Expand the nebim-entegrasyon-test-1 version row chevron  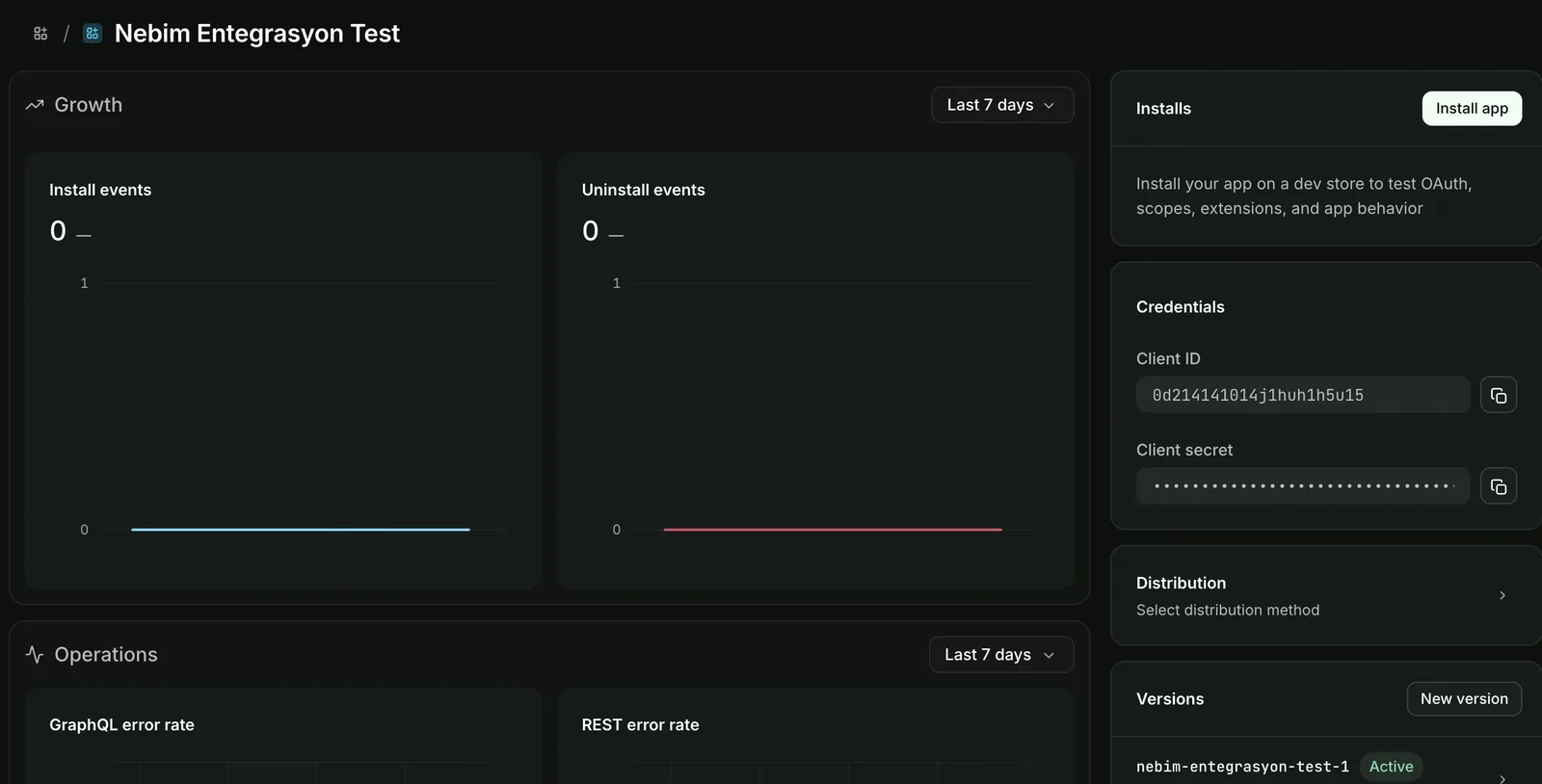tap(1502, 777)
